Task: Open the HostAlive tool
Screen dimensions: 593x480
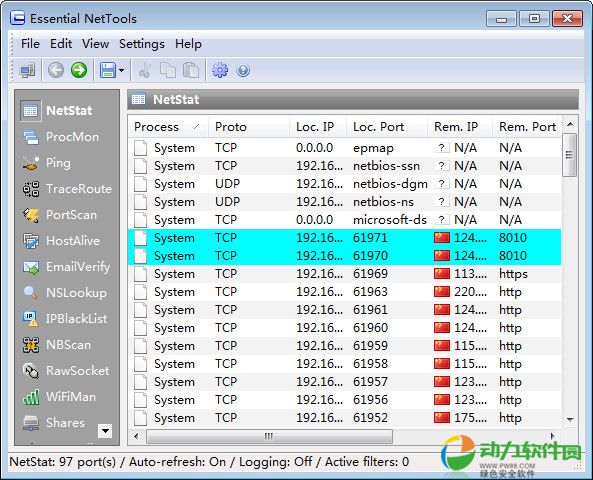Action: point(61,241)
